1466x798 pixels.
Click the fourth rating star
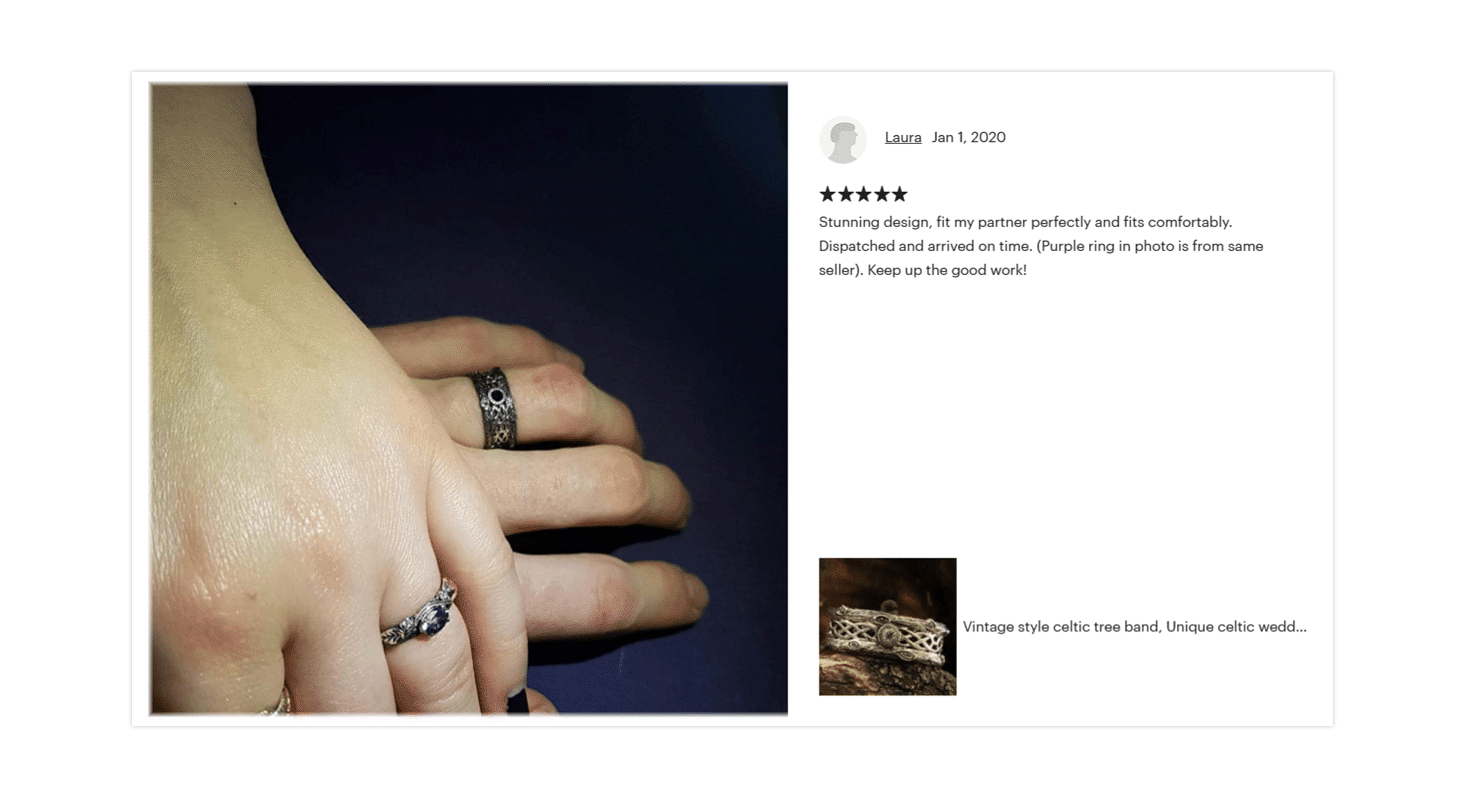click(882, 194)
